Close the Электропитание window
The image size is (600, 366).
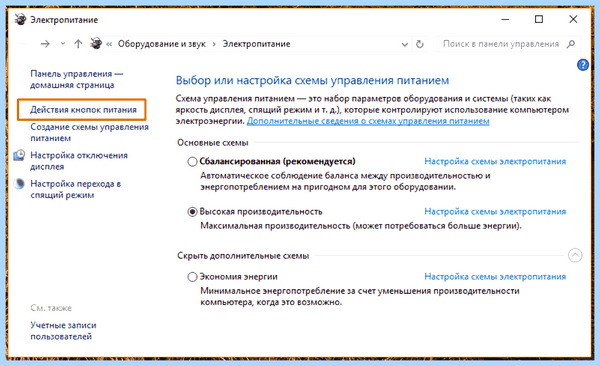point(573,19)
